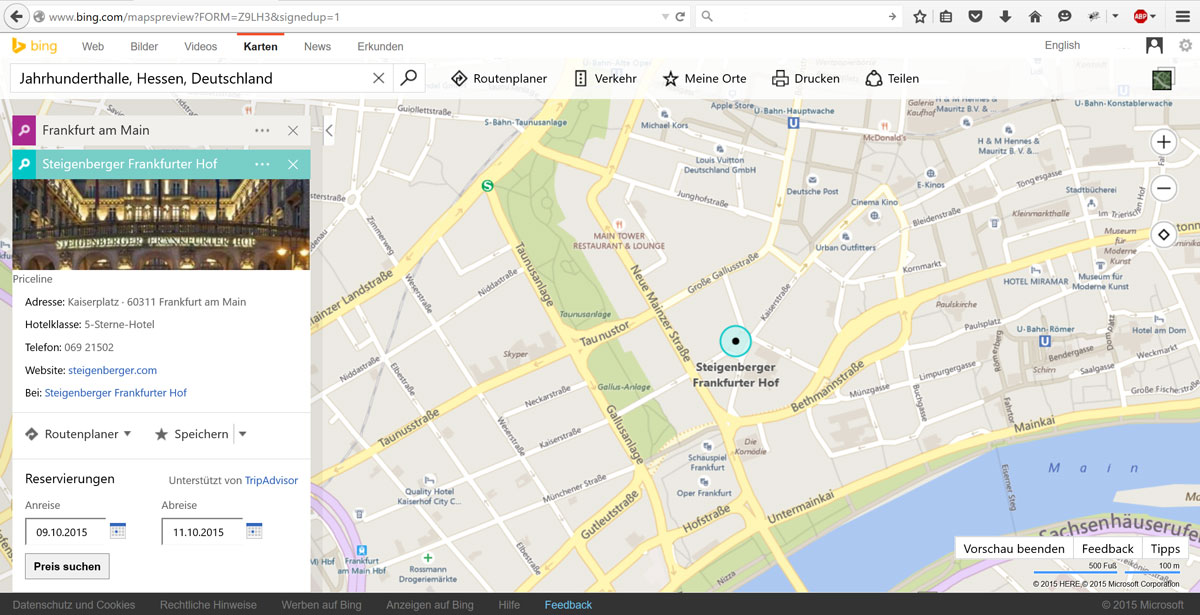
Task: Click the Bing logo
Action: click(34, 46)
